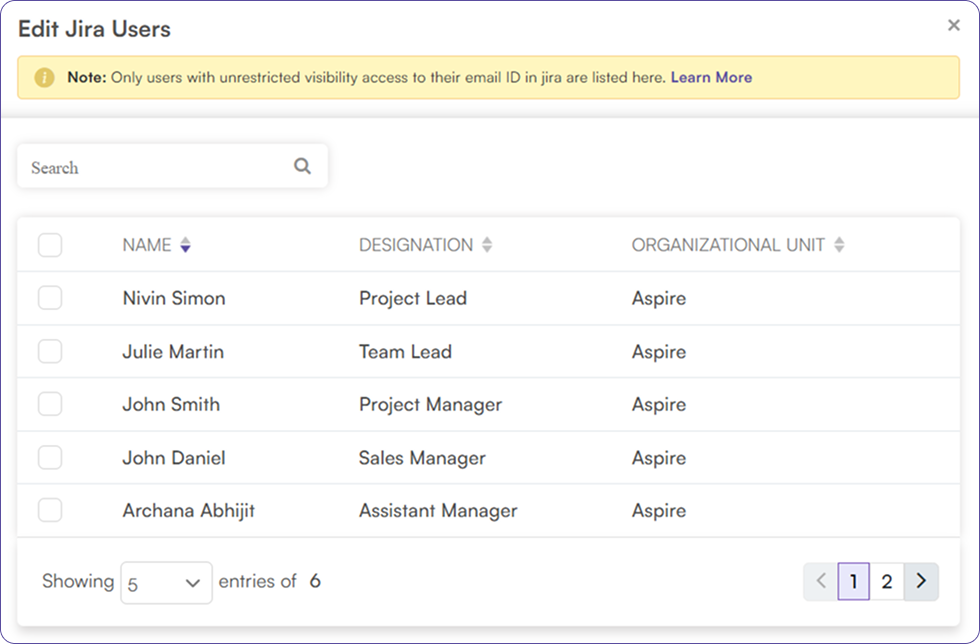Click the search magnifier icon
Image resolution: width=980 pixels, height=644 pixels.
[x=302, y=167]
